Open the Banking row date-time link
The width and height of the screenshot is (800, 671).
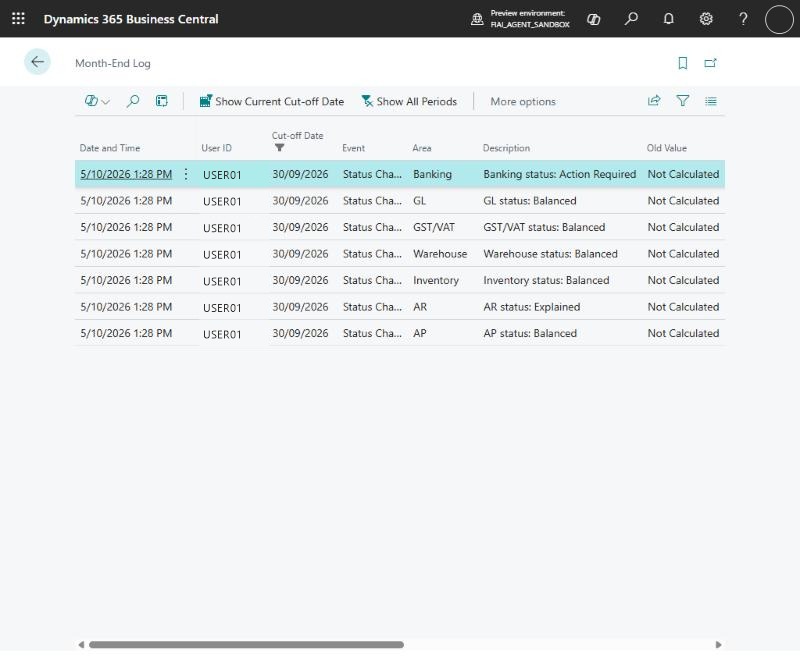point(126,175)
